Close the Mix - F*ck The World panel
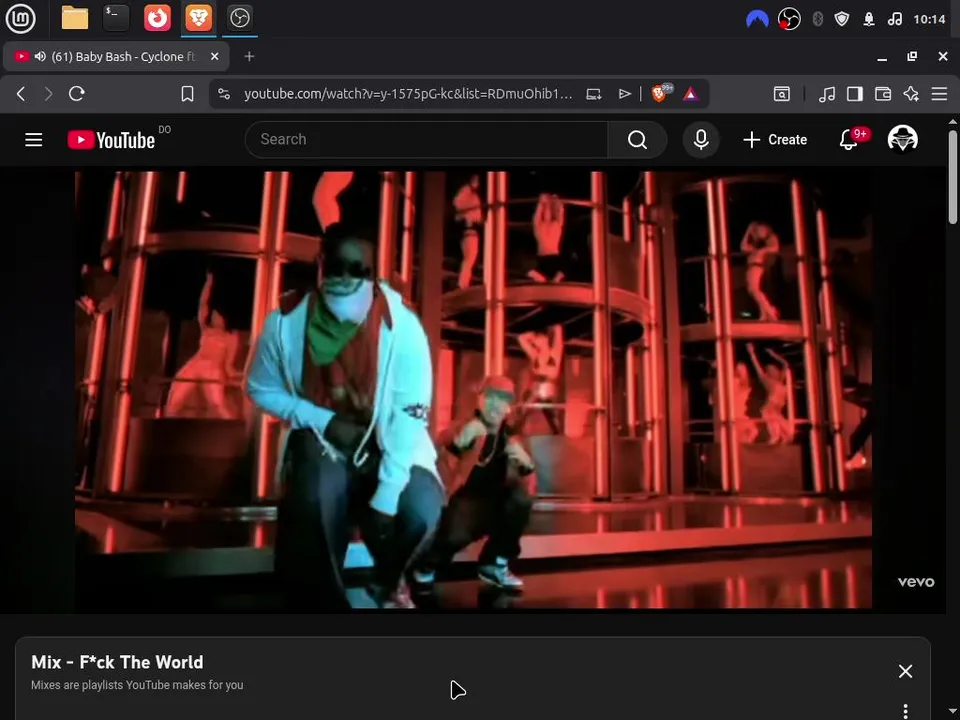 [906, 671]
